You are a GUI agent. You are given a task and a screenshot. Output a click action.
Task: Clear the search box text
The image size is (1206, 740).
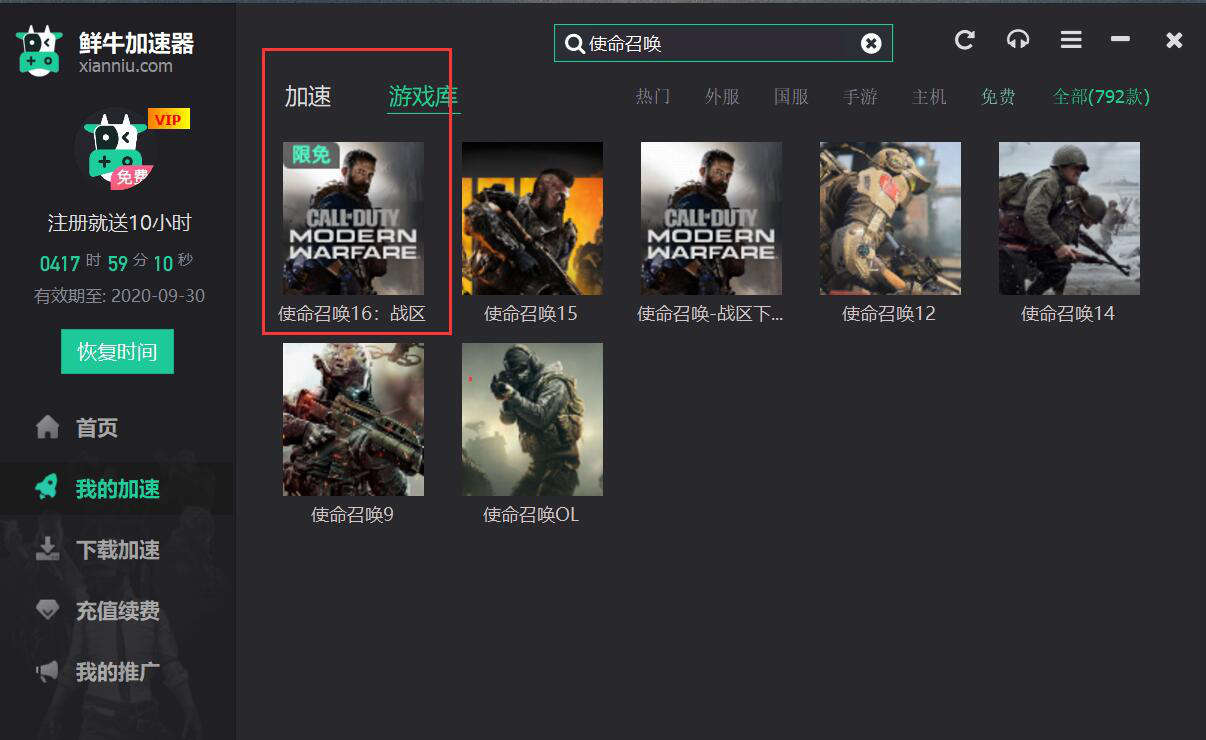coord(871,43)
